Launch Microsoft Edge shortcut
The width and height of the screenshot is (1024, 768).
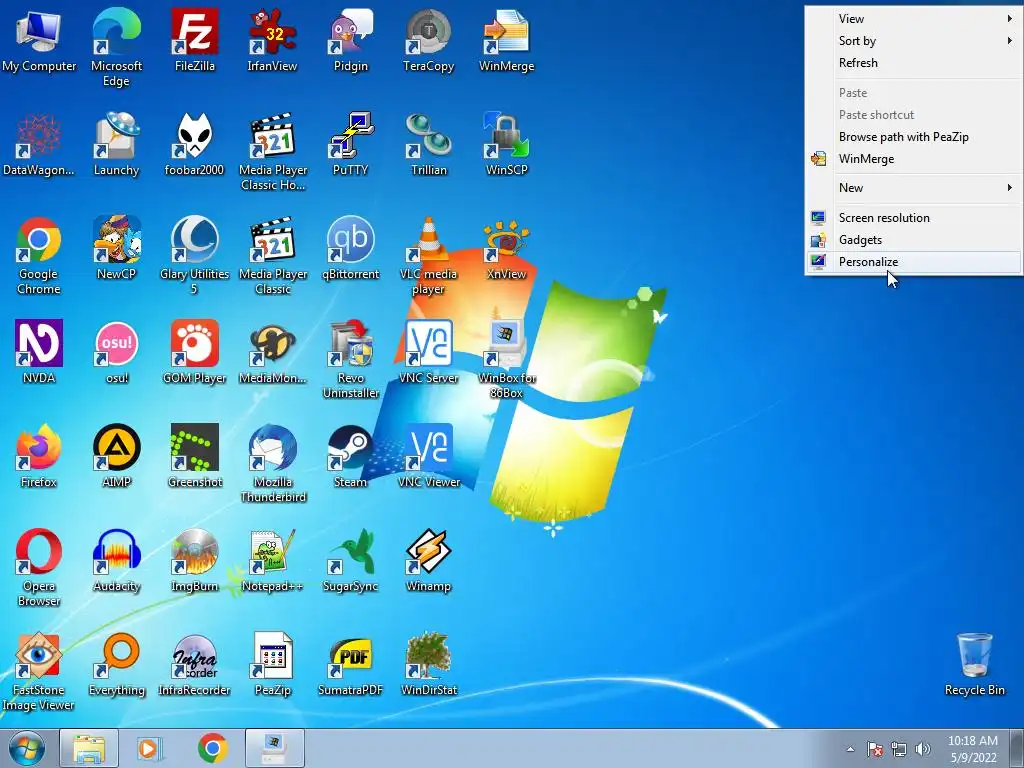[116, 47]
